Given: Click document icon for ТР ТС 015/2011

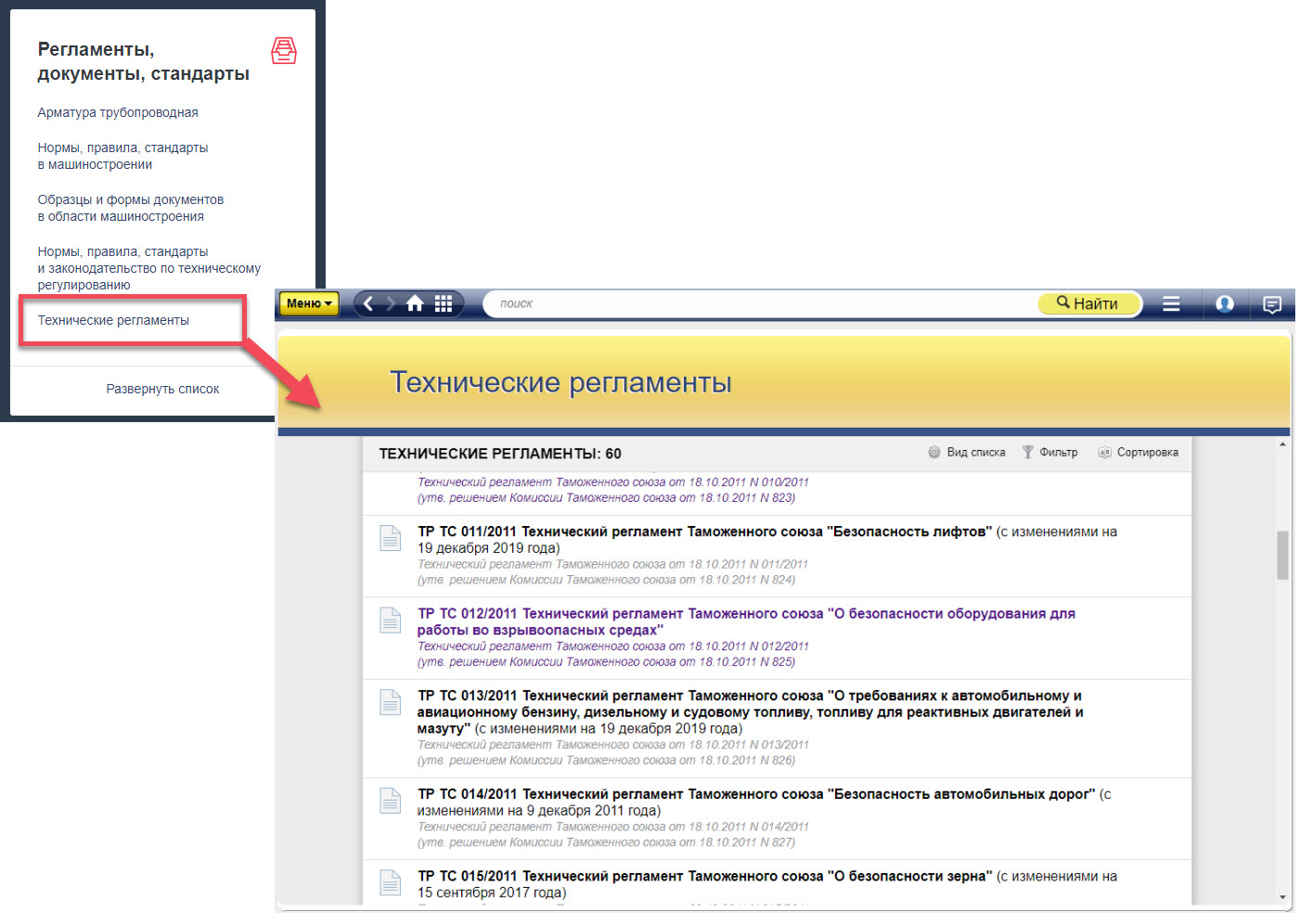Looking at the screenshot, I should [391, 882].
